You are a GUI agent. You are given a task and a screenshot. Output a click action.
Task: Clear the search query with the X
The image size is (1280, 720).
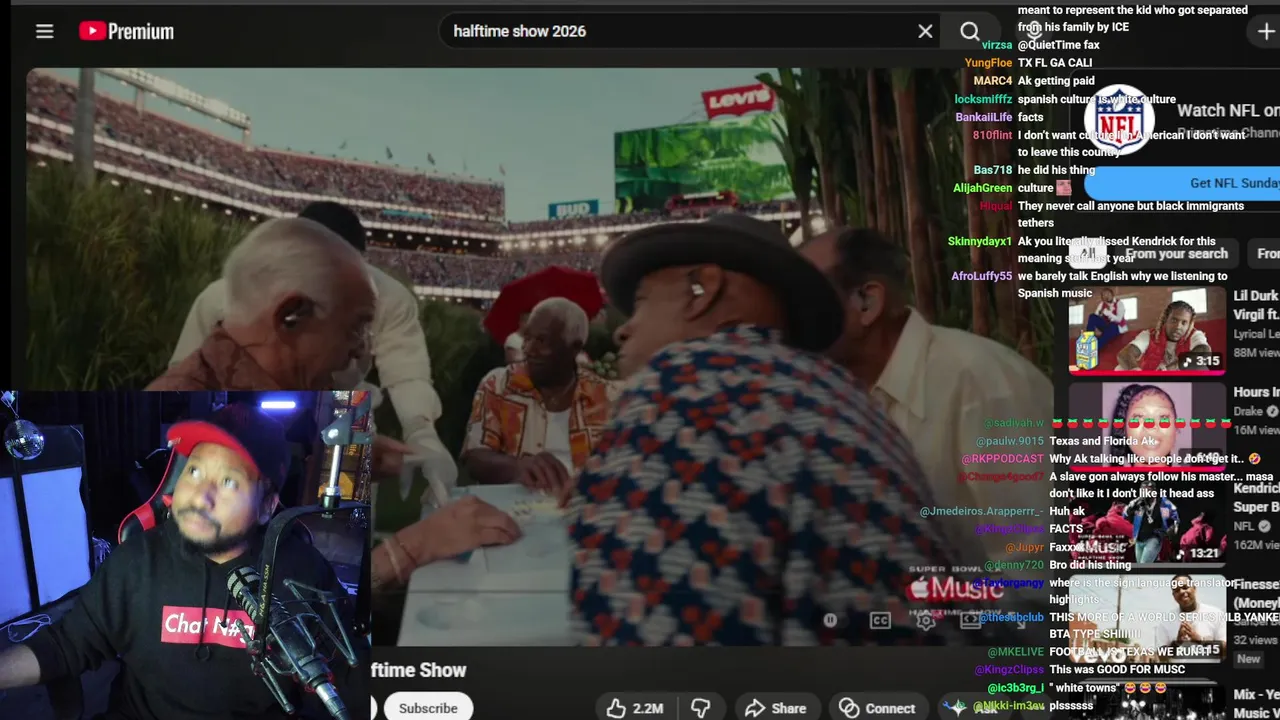925,31
